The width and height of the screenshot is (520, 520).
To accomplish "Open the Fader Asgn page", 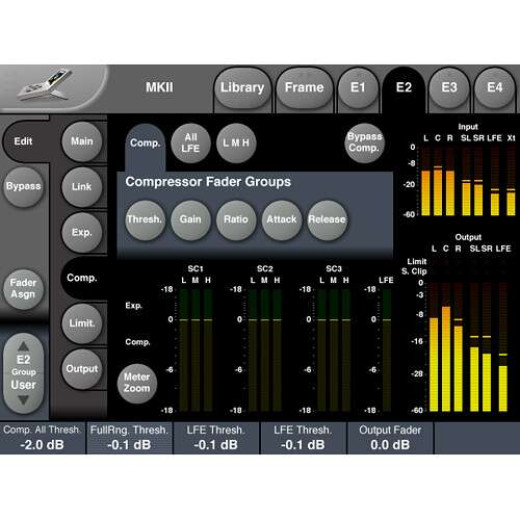I will tap(23, 289).
